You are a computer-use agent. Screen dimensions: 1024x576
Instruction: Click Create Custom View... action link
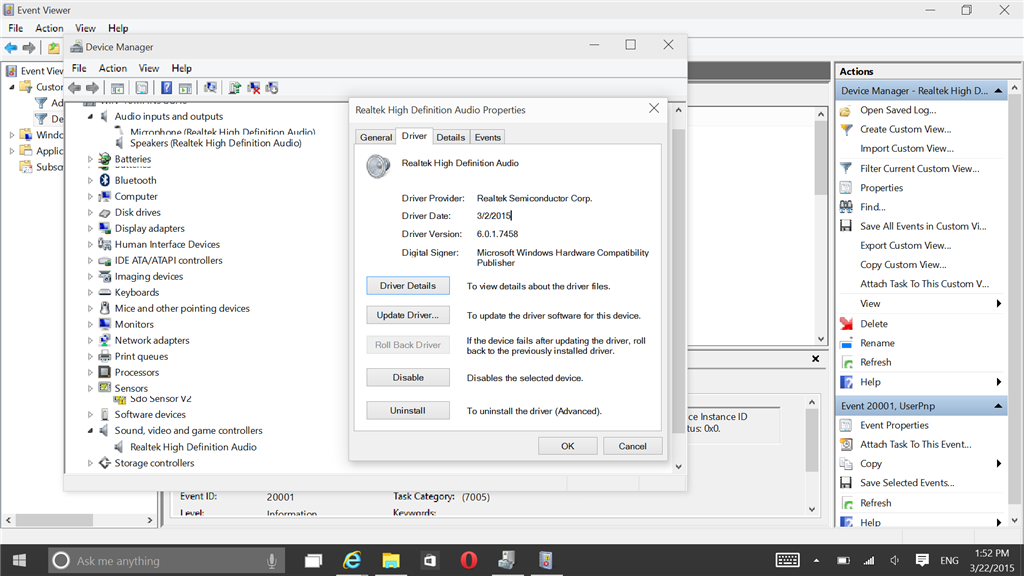click(x=906, y=129)
